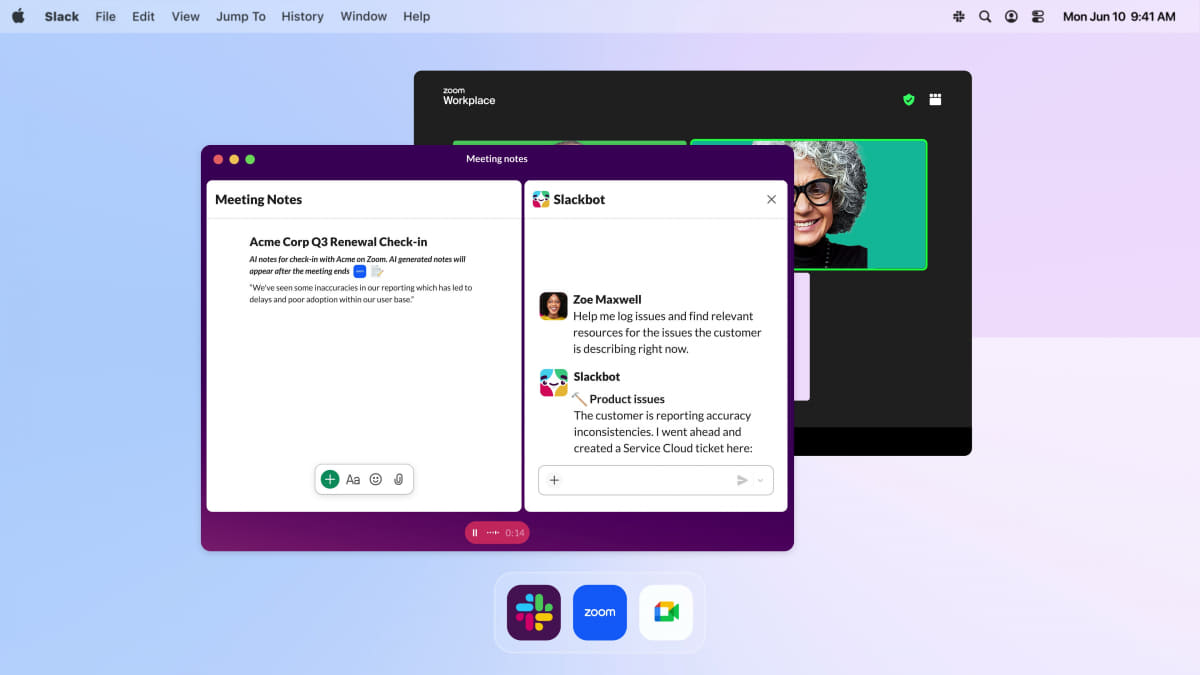Pause the meeting recording

click(x=475, y=533)
